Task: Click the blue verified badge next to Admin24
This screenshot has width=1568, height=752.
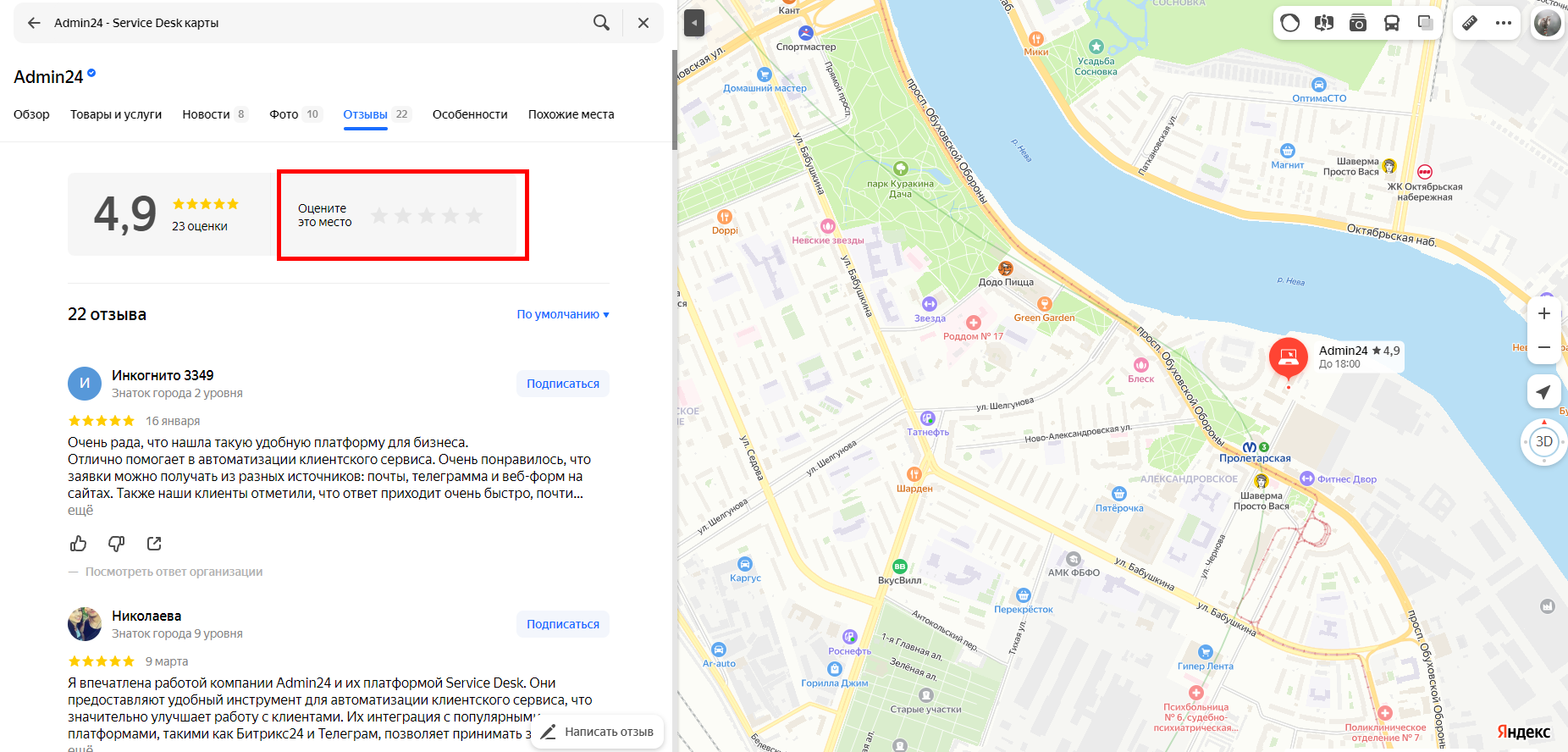Action: coord(91,74)
